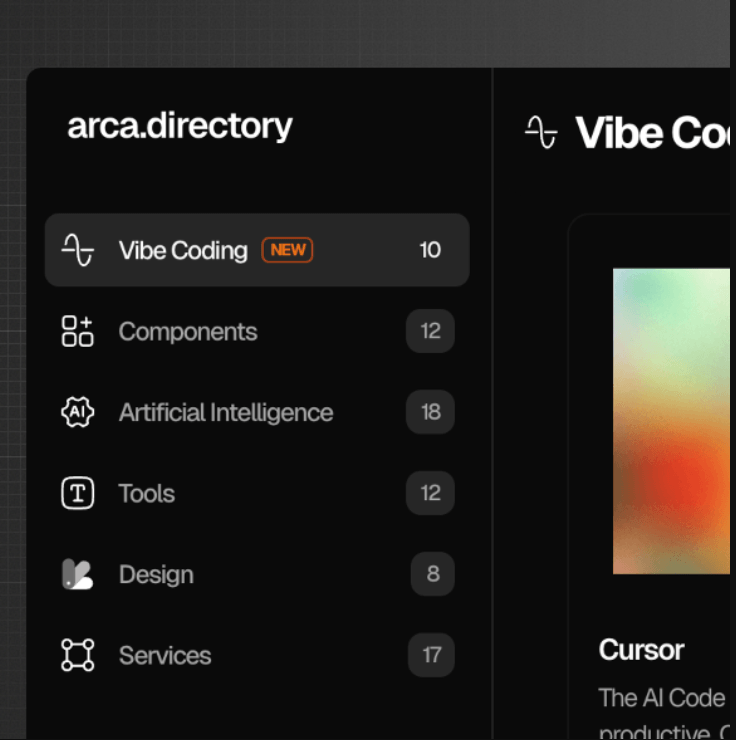Click the Design category icon

coord(77,574)
